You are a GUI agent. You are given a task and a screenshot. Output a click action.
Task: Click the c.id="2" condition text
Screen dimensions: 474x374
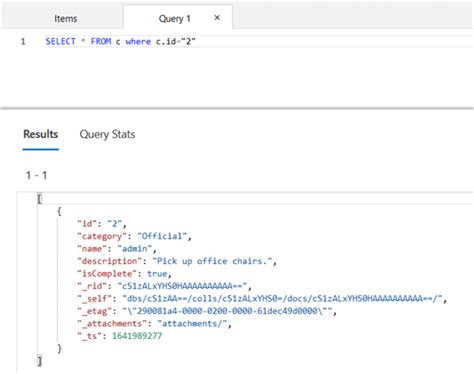(x=176, y=41)
